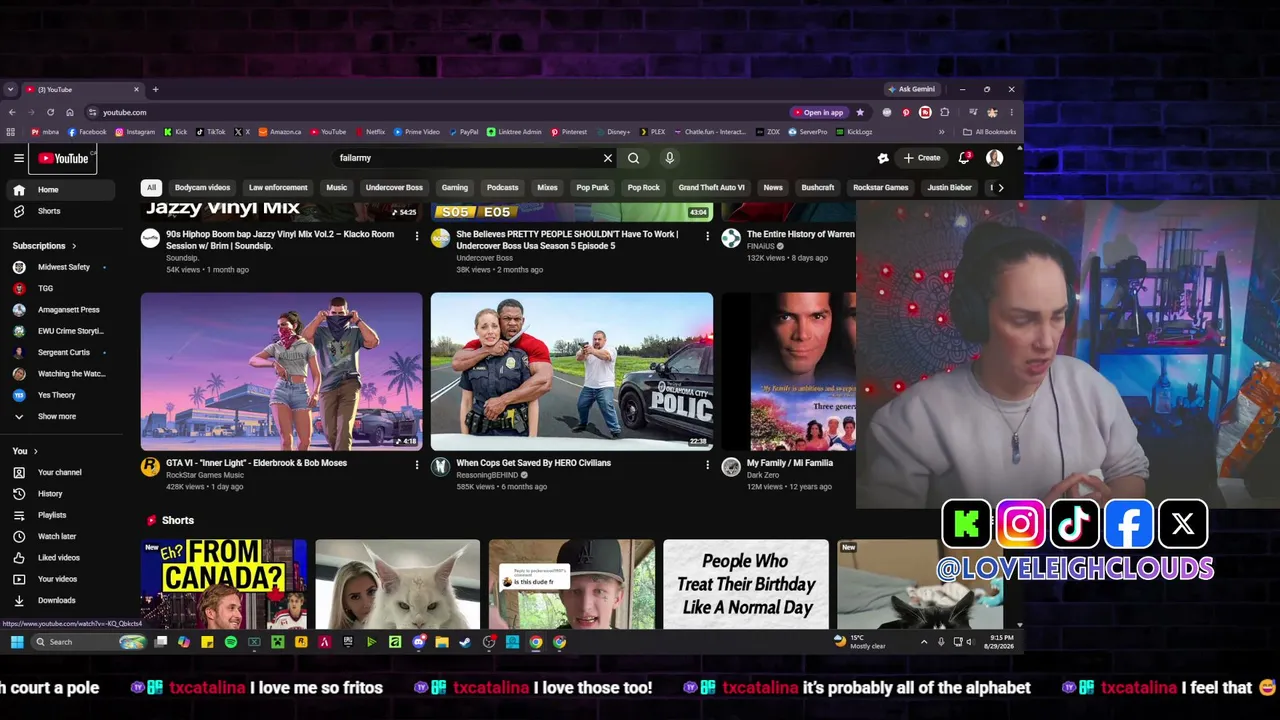Open the Instagram bookmark
Screen dimensions: 1280x720
(135, 132)
